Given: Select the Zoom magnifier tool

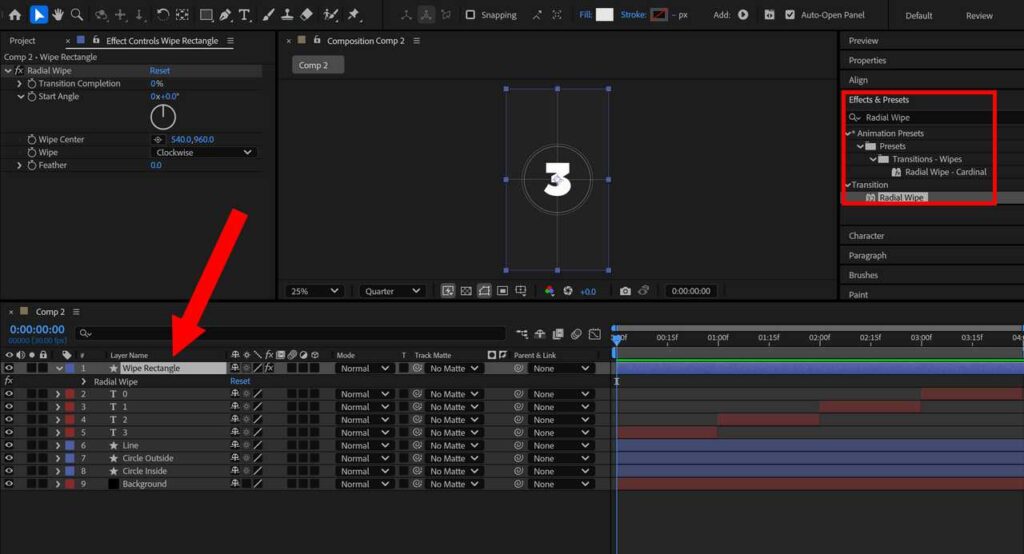Looking at the screenshot, I should pos(76,14).
